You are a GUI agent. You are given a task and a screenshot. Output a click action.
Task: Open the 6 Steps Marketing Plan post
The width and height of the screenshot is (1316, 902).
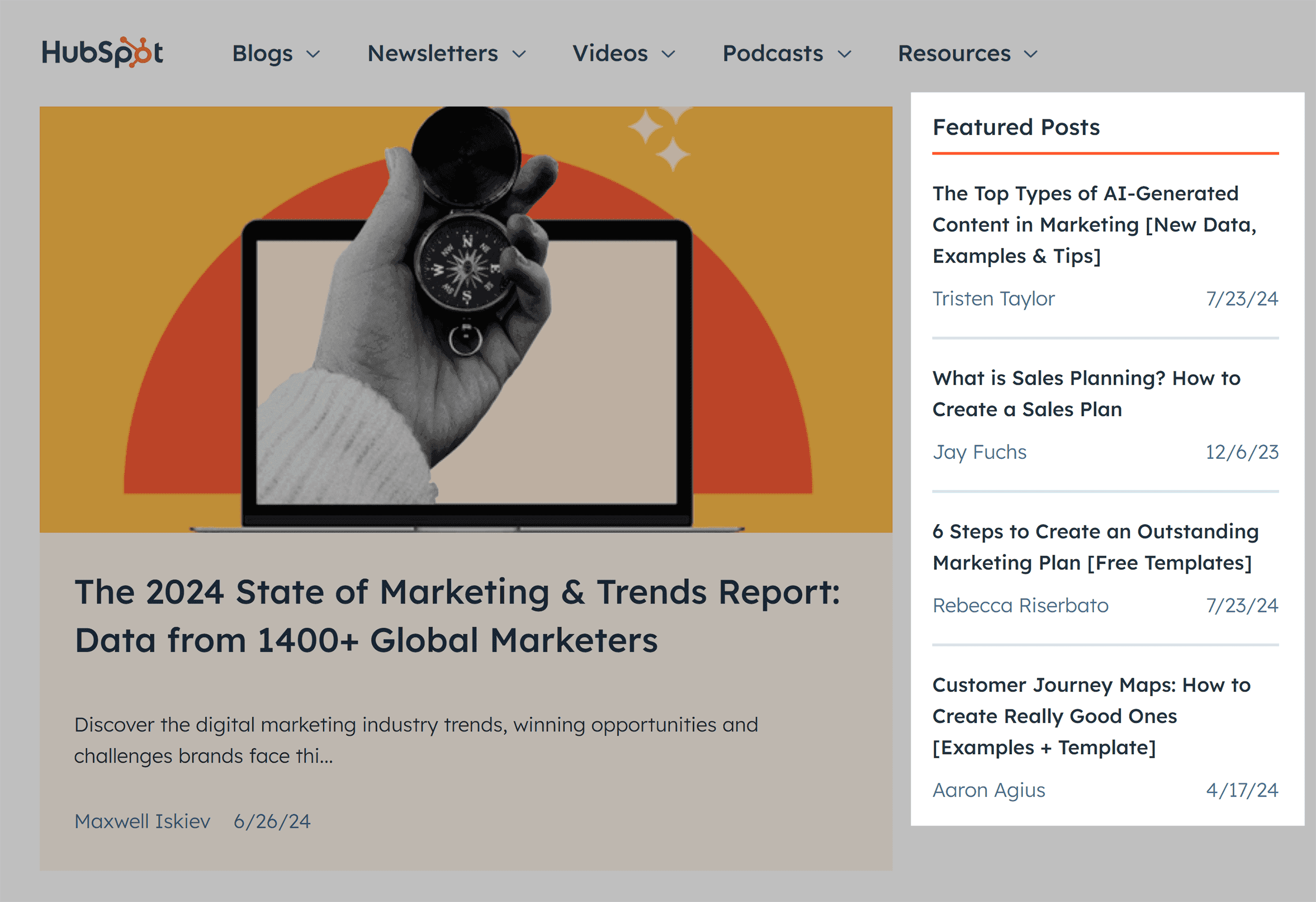(x=1095, y=547)
